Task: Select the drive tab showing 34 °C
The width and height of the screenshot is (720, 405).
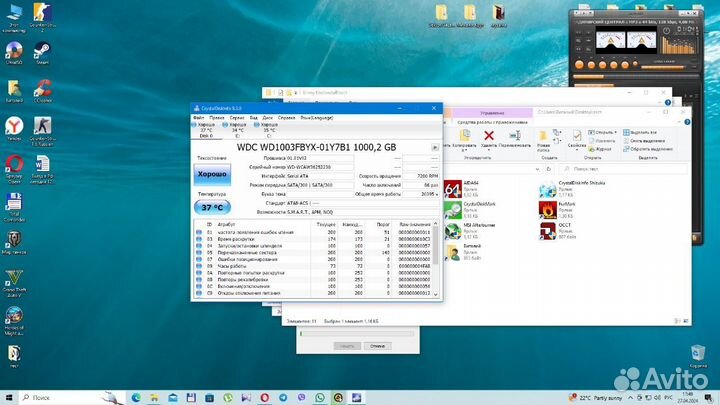Action: pyautogui.click(x=237, y=130)
